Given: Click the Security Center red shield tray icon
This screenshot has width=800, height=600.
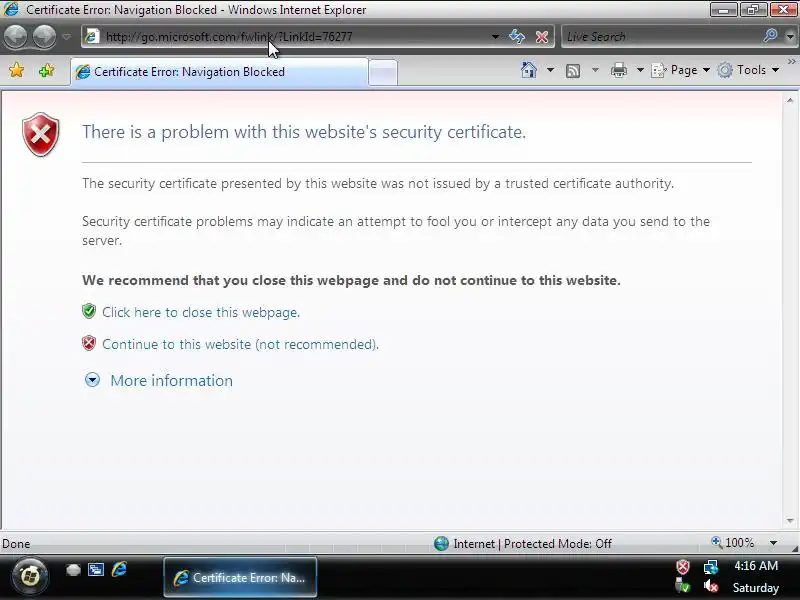Looking at the screenshot, I should point(683,567).
